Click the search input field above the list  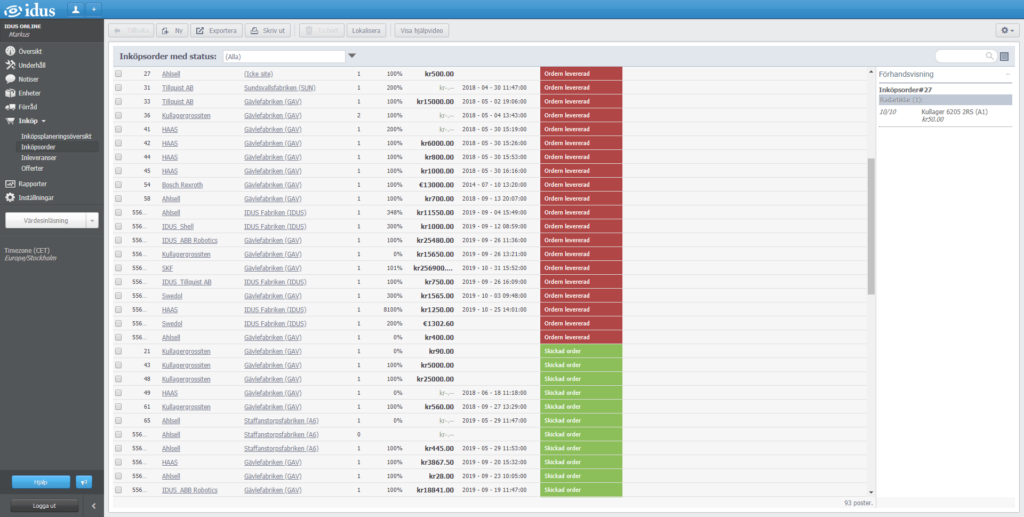960,56
